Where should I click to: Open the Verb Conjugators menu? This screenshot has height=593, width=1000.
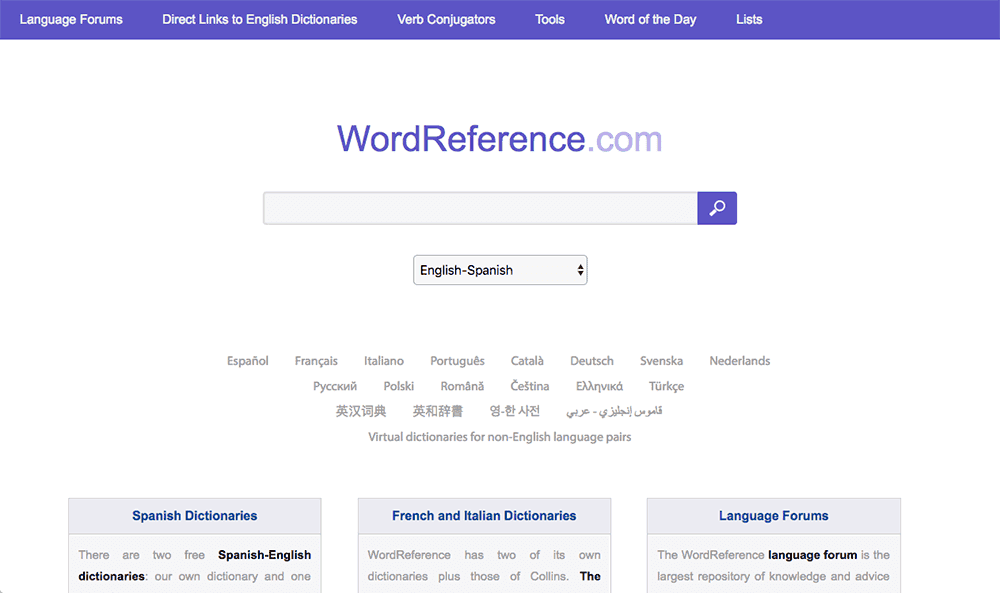click(446, 19)
